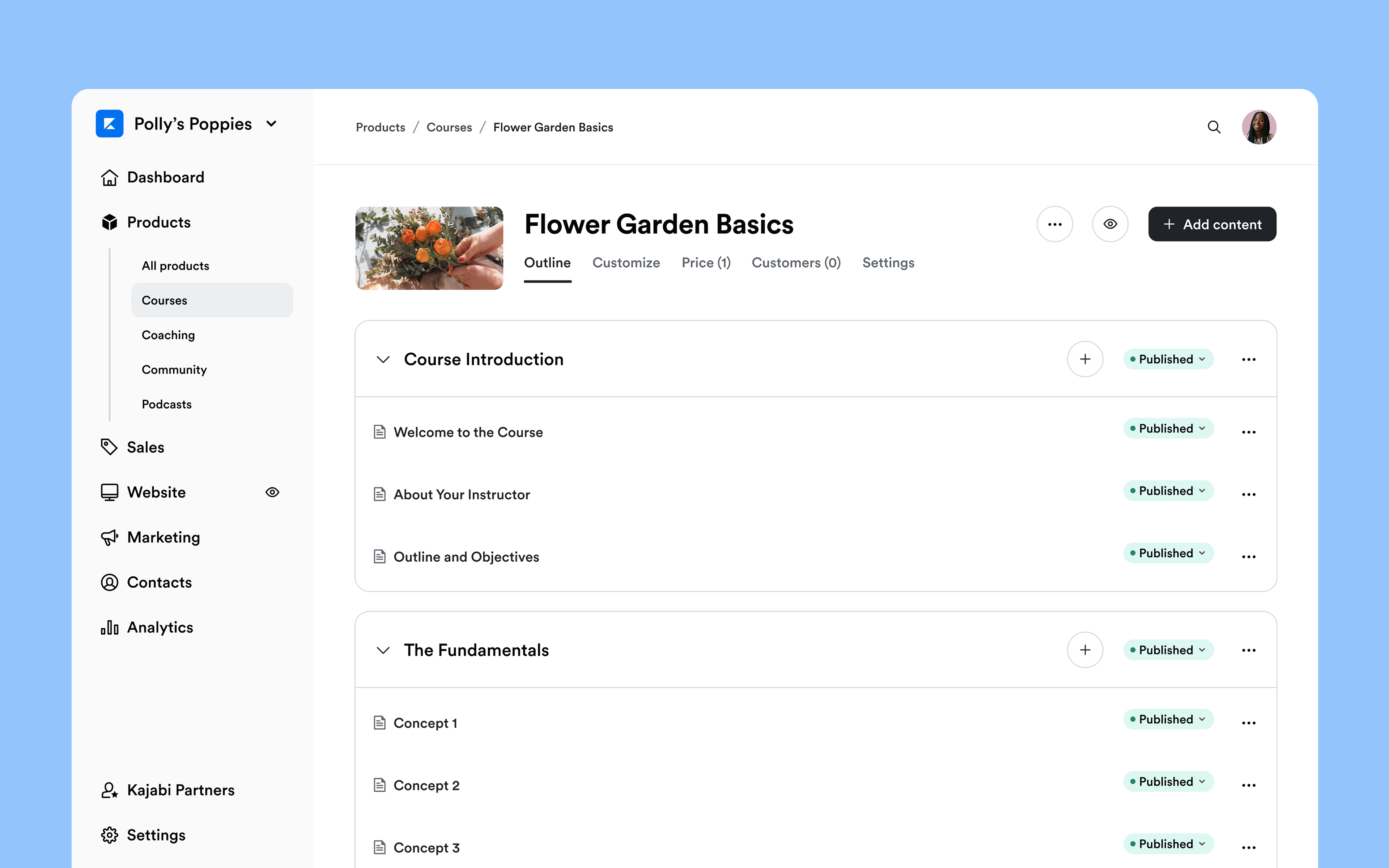1389x868 pixels.
Task: Click document icon beside Welcome to the Course
Action: 379,432
